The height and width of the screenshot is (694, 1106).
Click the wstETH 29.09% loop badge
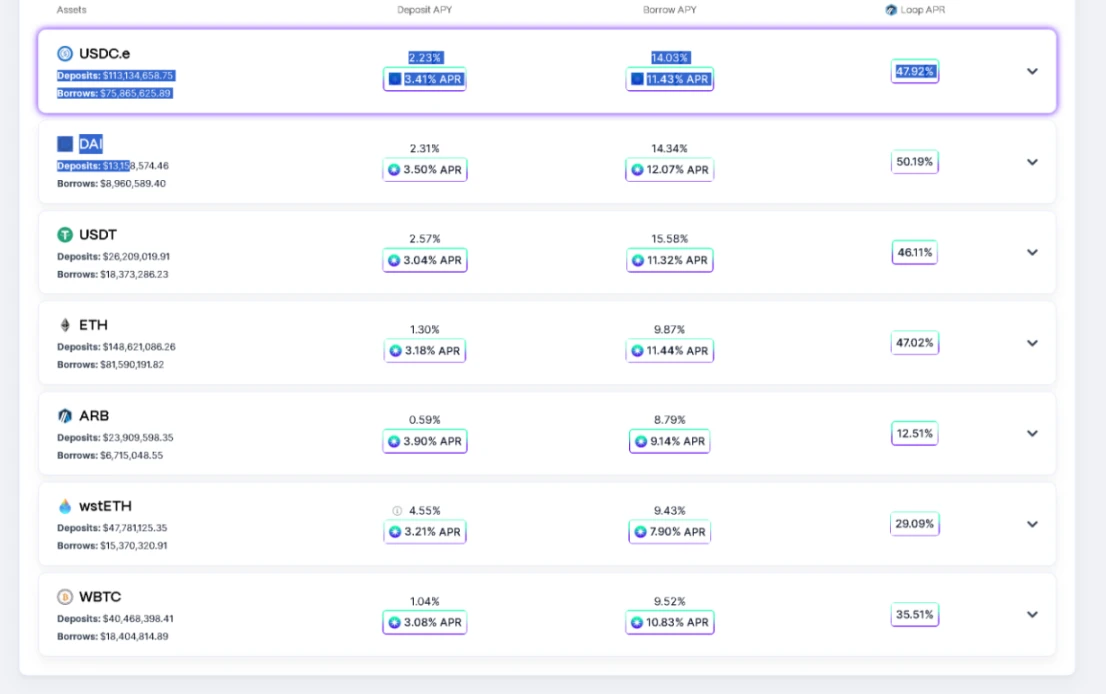(914, 524)
